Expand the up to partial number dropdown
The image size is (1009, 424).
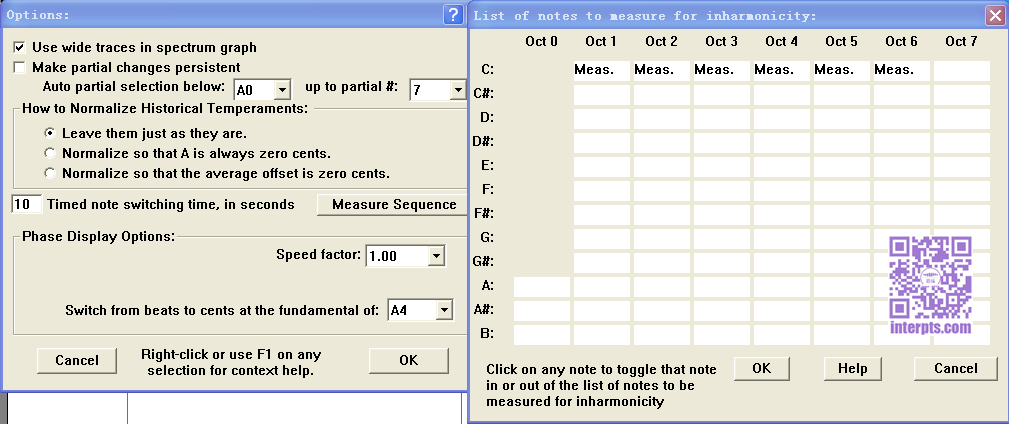point(446,90)
